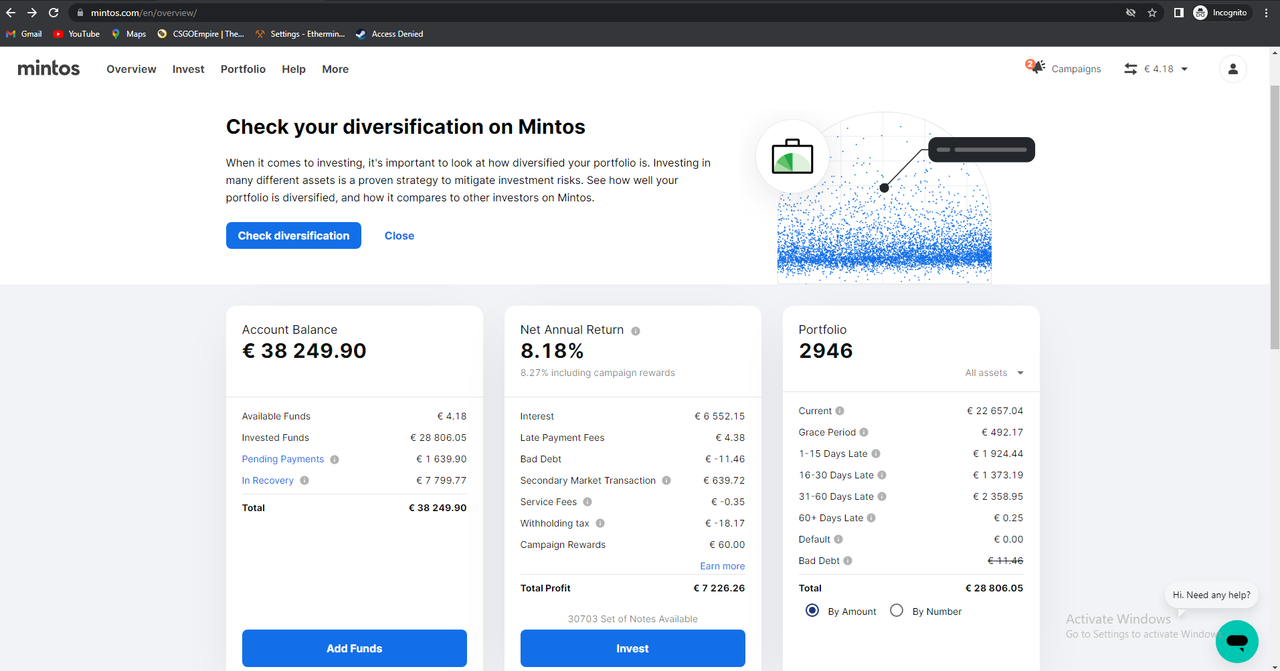Click the Check diversification button
This screenshot has width=1280, height=671.
click(x=293, y=236)
